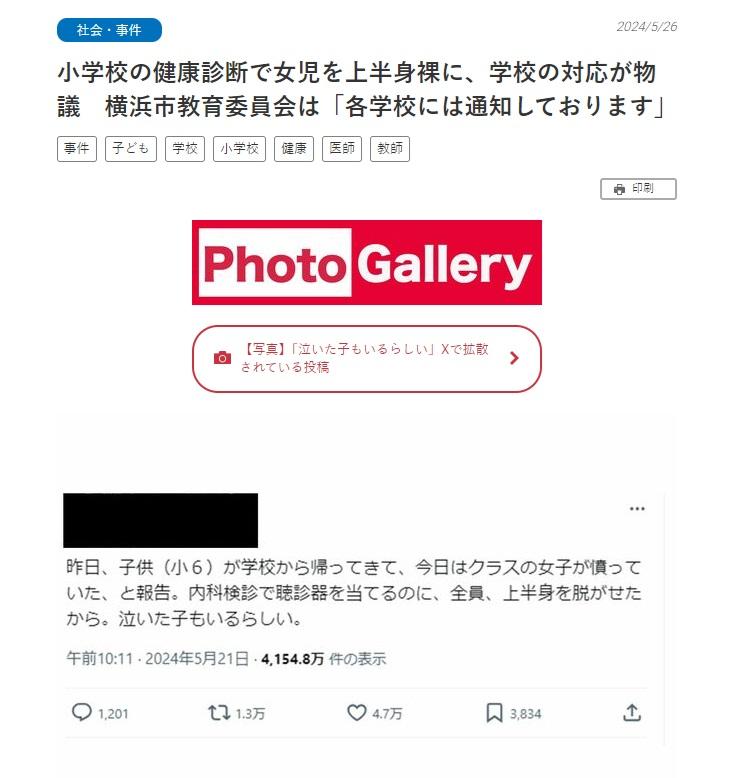Bookmark the post with bookmark icon
Viewport: 733px width, 778px height.
[x=494, y=713]
